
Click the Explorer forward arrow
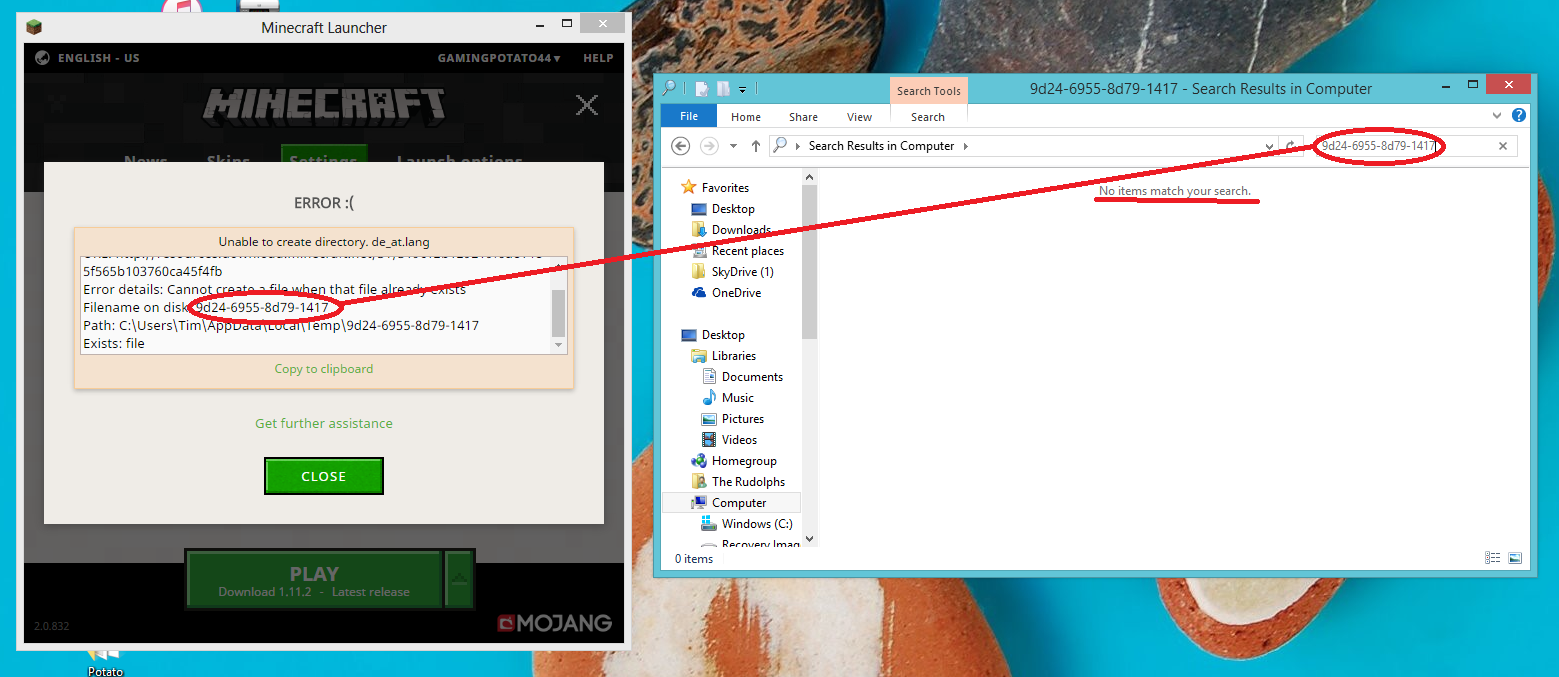click(x=709, y=146)
